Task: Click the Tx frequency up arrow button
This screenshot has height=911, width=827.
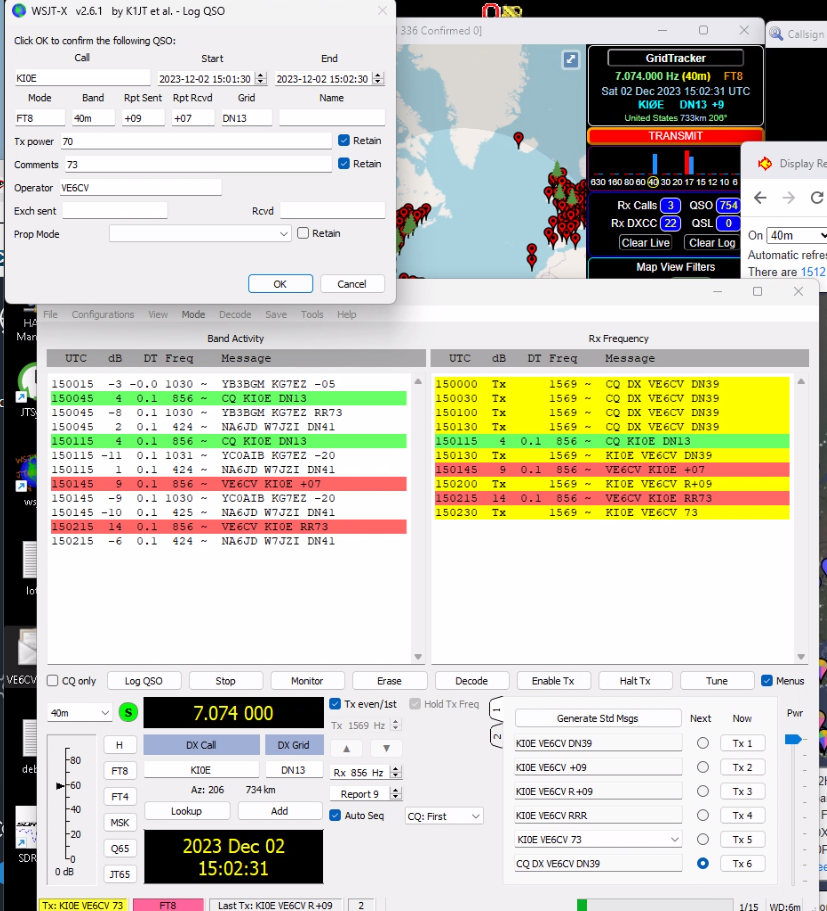Action: pyautogui.click(x=346, y=748)
